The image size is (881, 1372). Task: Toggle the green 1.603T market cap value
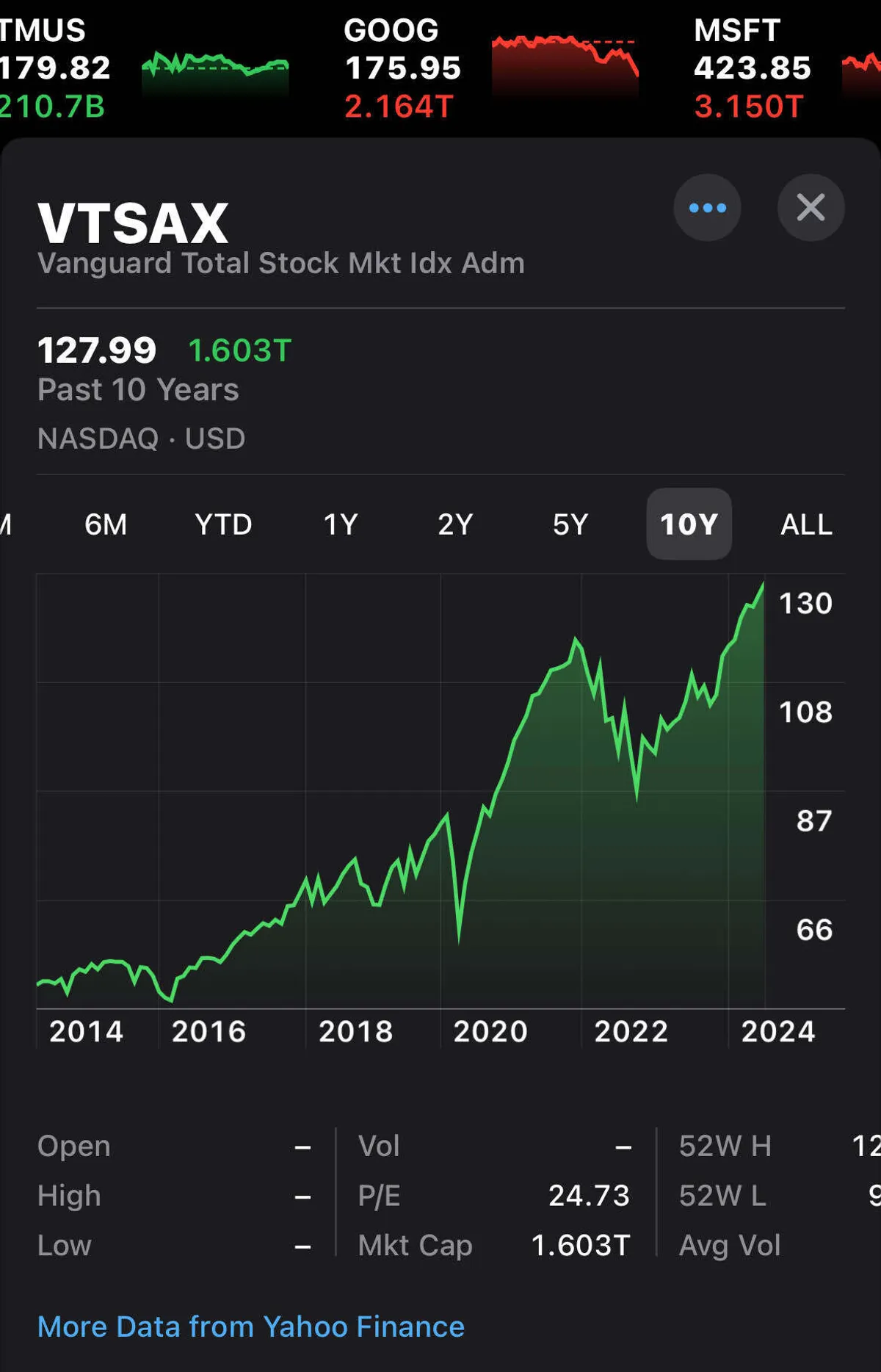[240, 351]
